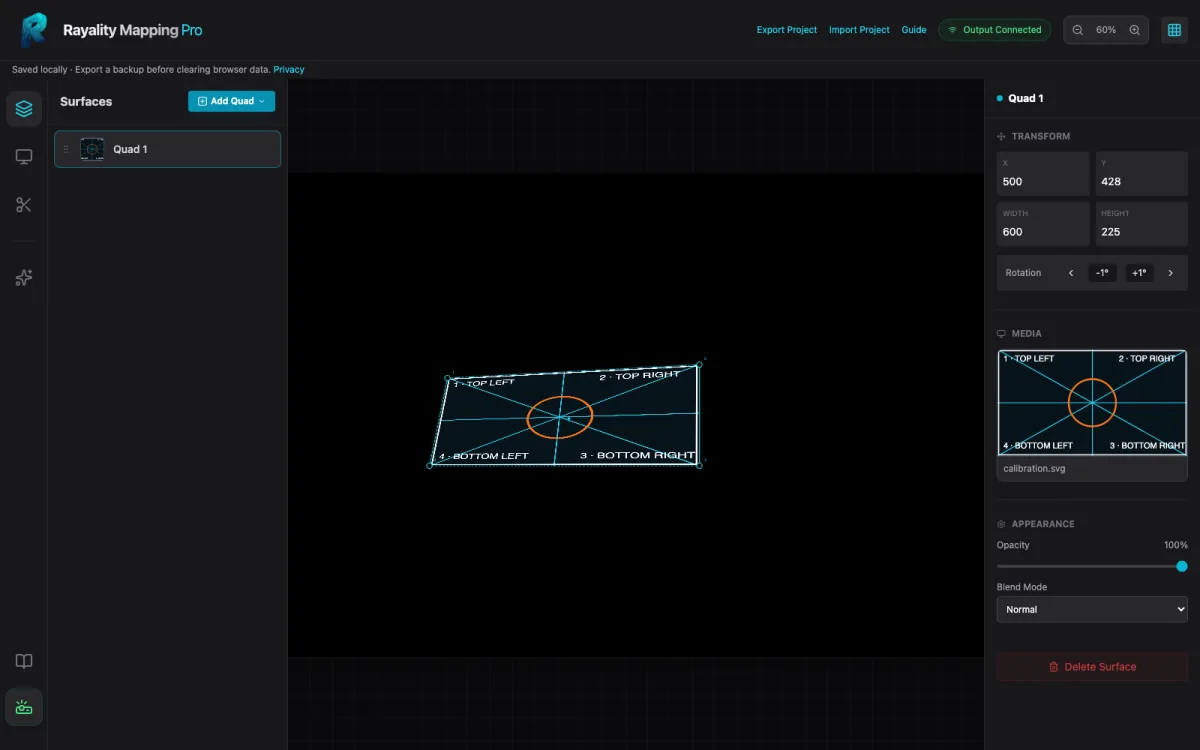Image resolution: width=1200 pixels, height=750 pixels.
Task: Click the green projector output icon
Action: [x=24, y=708]
